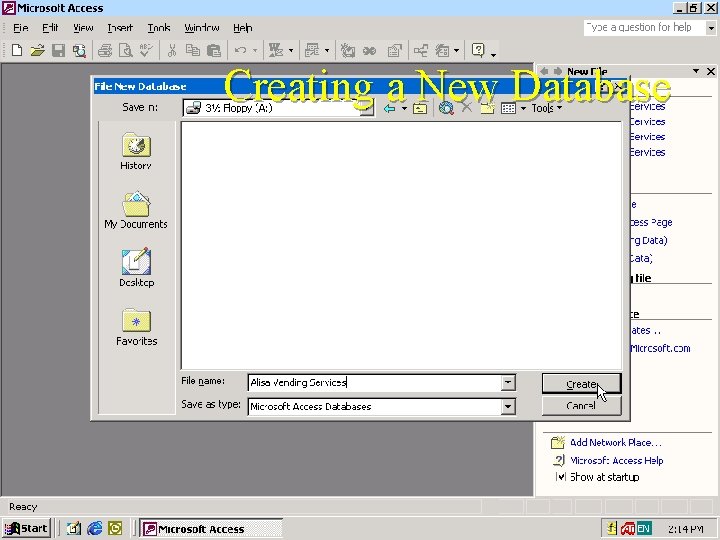Expand the Save as type dropdown arrow
This screenshot has width=720, height=540.
pos(508,406)
